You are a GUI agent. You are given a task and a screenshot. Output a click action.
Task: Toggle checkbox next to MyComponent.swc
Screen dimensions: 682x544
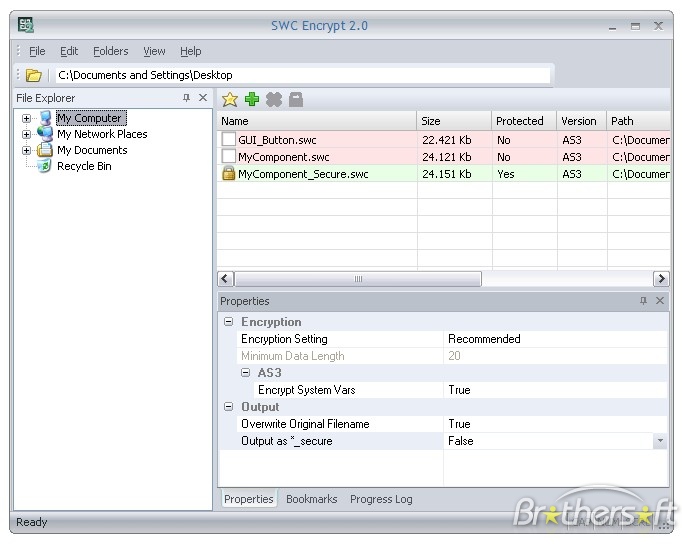click(x=229, y=157)
